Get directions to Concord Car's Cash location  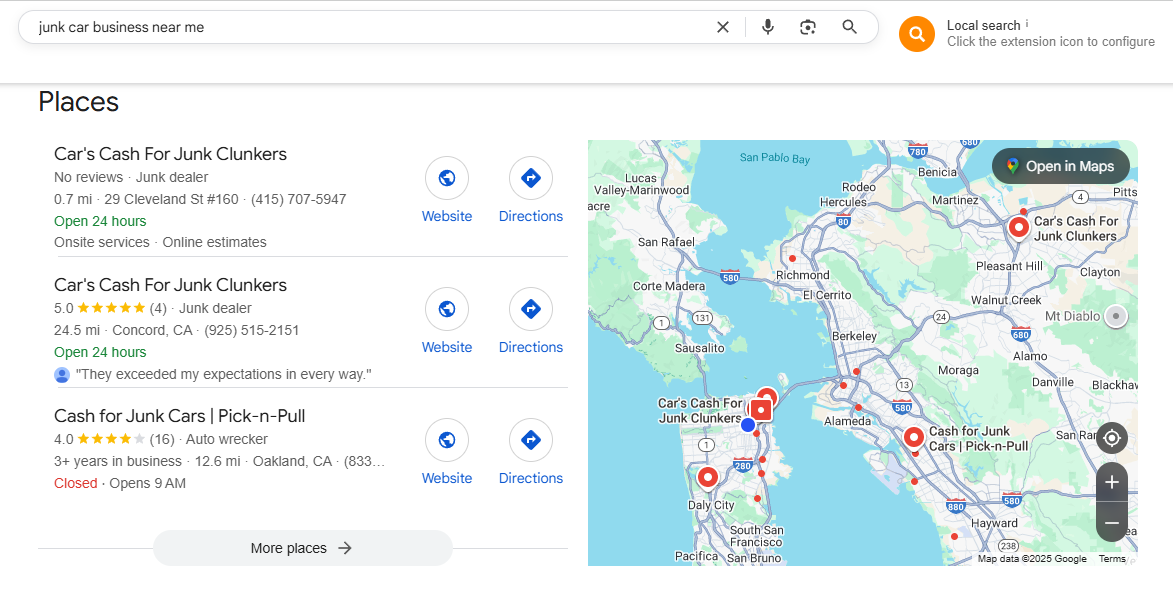[531, 310]
